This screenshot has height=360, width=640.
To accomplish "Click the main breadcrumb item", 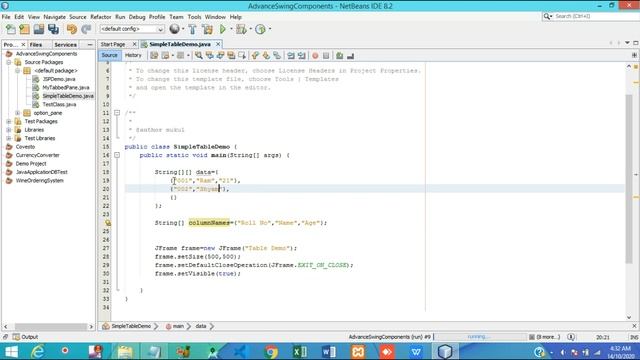I will (178, 326).
